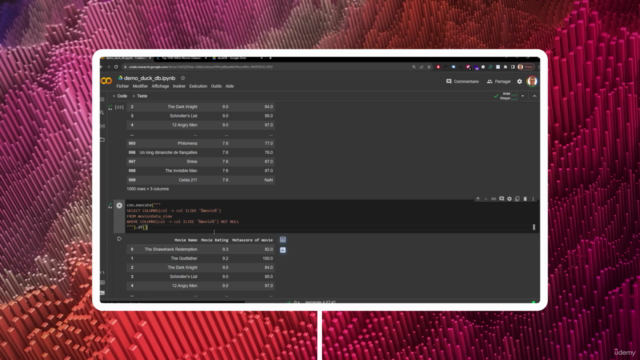Click the '1000 rows × 3 columns' text
Viewport: 640px width, 360px height.
point(148,189)
